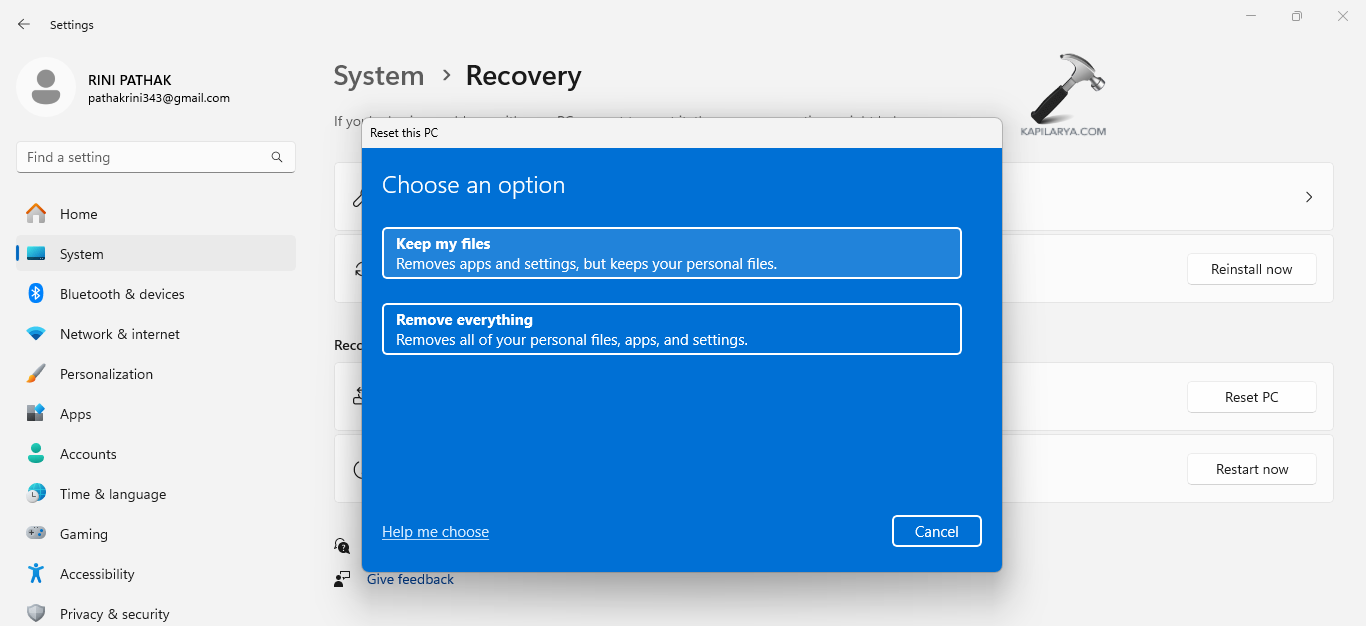Open Network & internet wifi icon
The width and height of the screenshot is (1366, 626).
[36, 334]
